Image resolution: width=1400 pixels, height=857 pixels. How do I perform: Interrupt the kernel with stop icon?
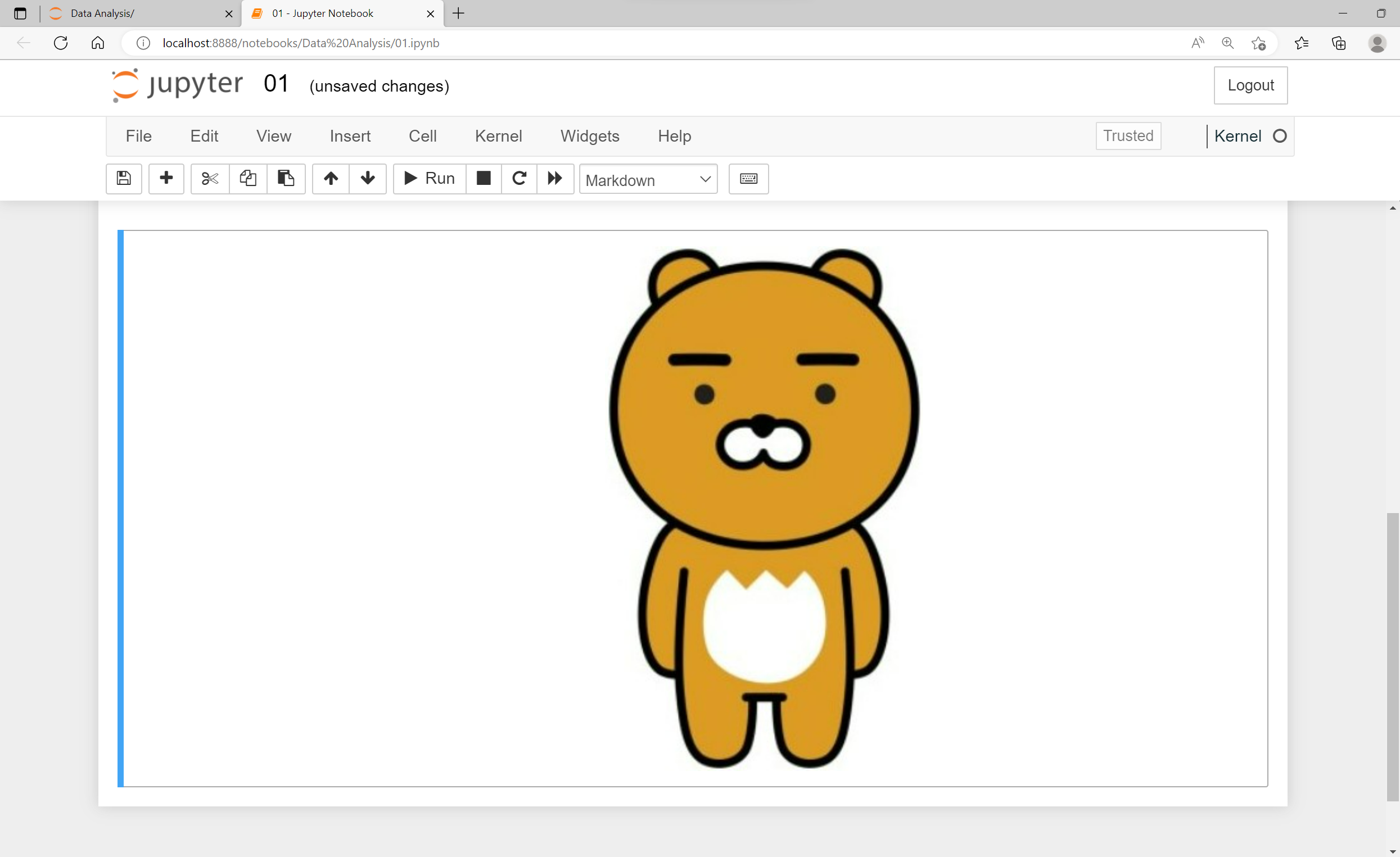pyautogui.click(x=484, y=178)
